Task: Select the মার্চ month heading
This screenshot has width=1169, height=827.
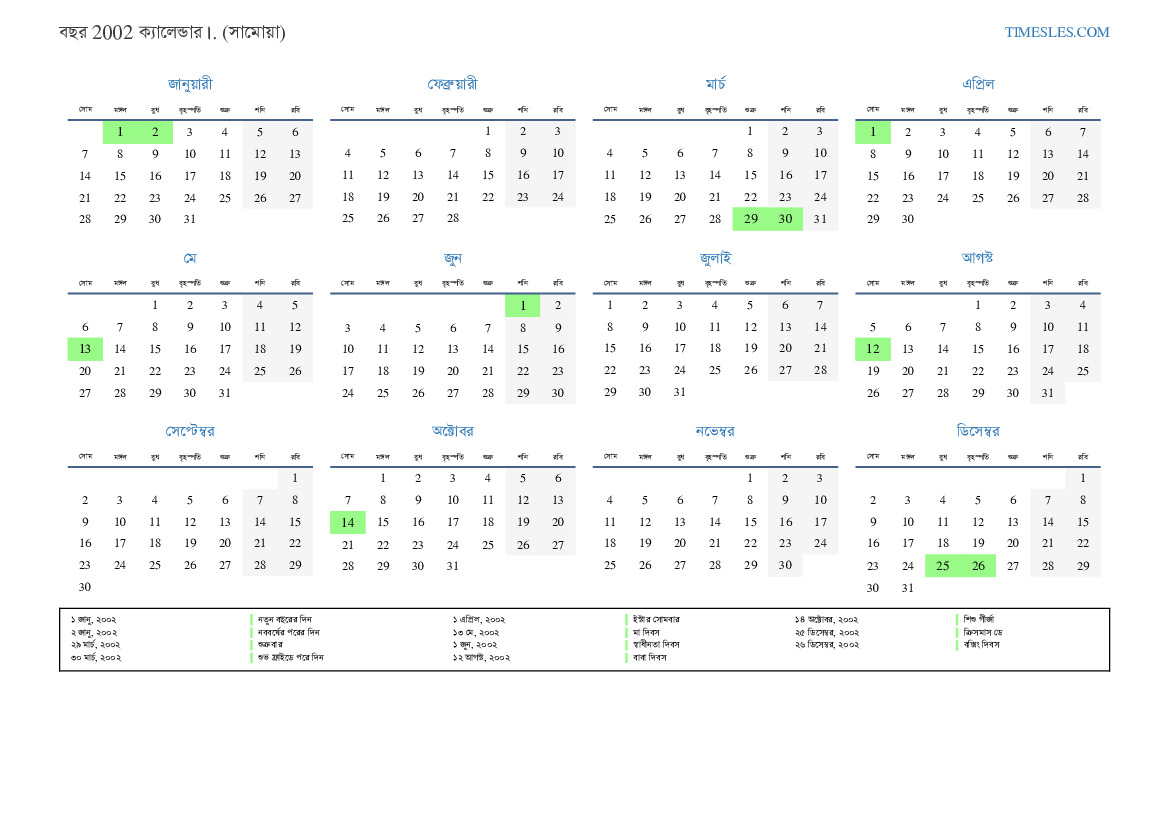Action: 715,84
